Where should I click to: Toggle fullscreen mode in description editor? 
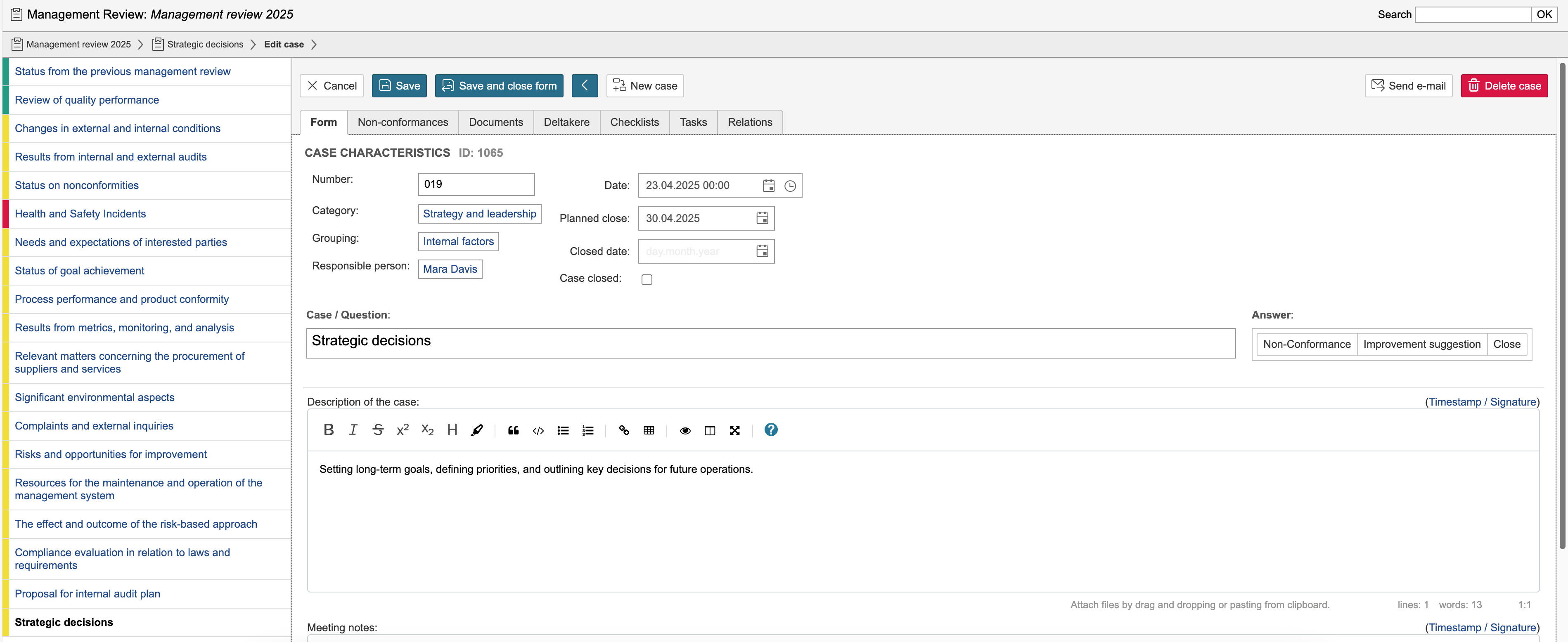click(735, 430)
